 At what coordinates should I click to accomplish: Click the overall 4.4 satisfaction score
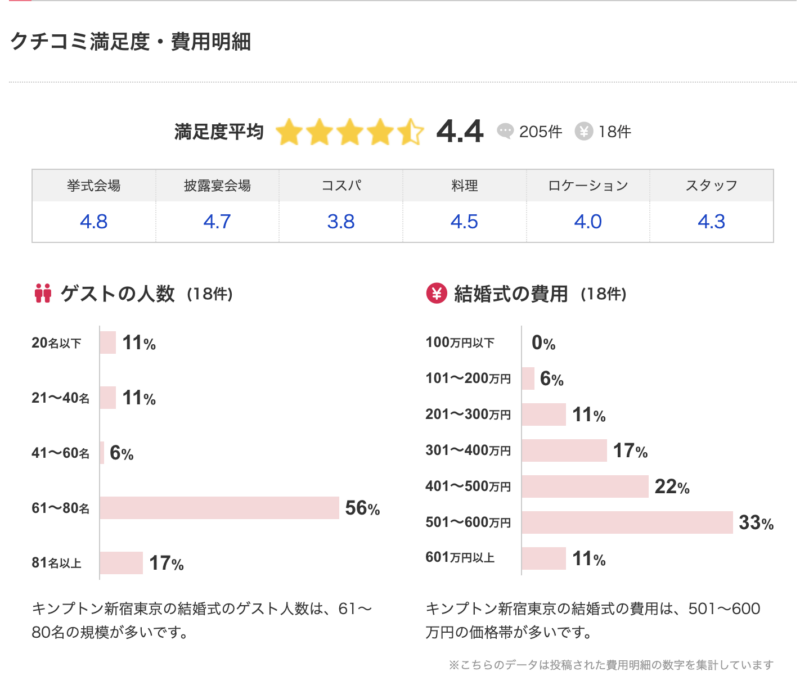click(460, 131)
